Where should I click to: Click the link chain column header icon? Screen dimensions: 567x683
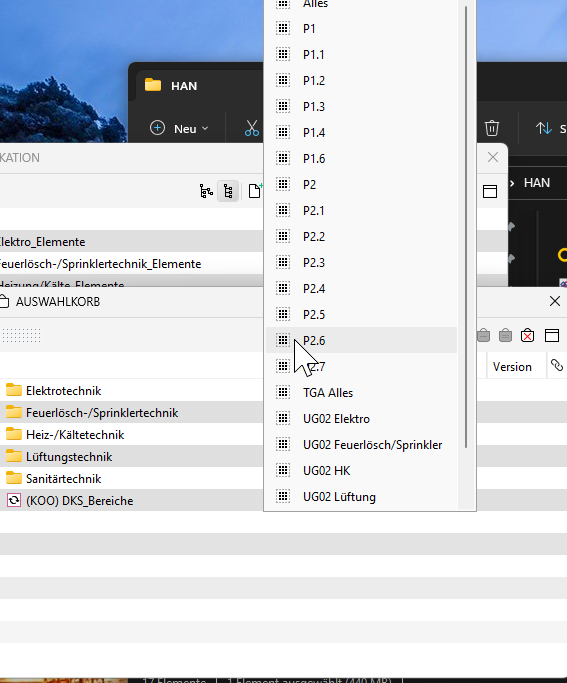557,365
